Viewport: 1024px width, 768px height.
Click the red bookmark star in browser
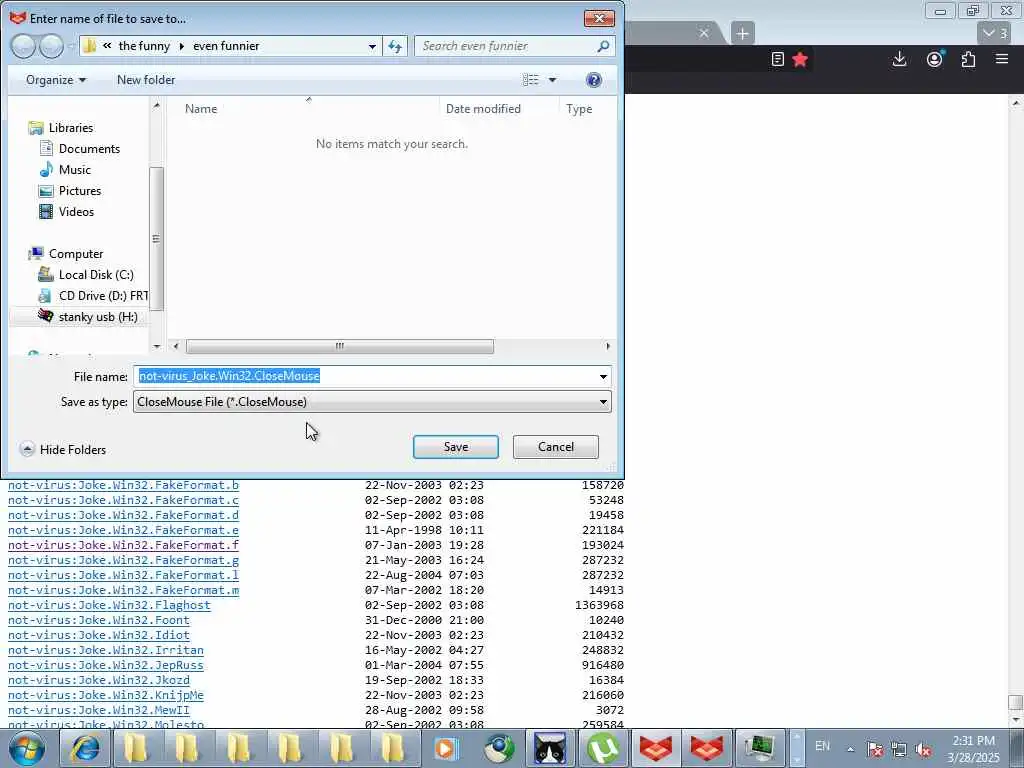click(x=800, y=59)
